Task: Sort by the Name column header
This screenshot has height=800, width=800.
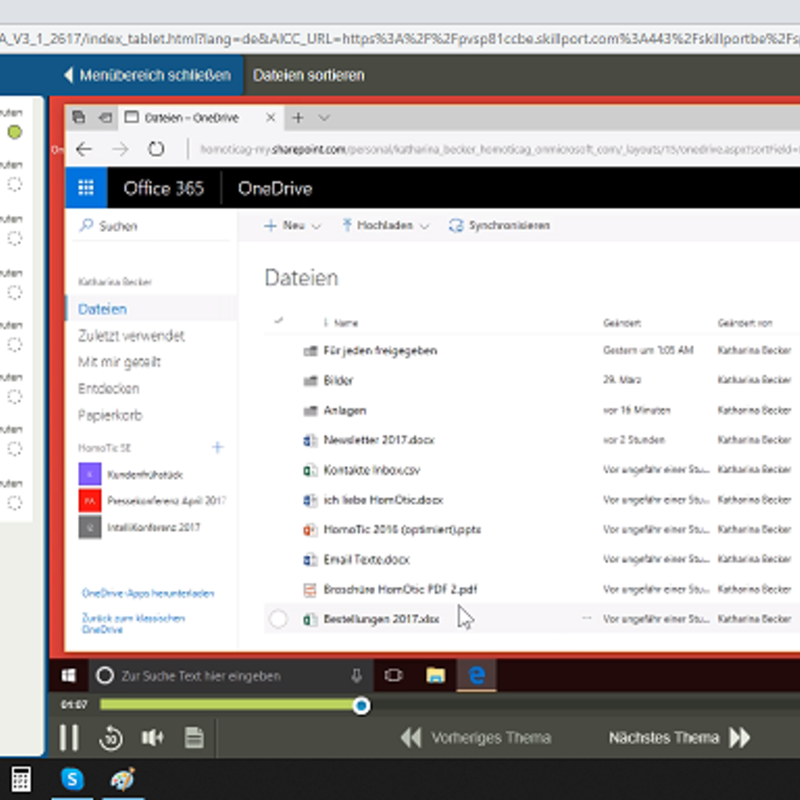Action: (345, 322)
